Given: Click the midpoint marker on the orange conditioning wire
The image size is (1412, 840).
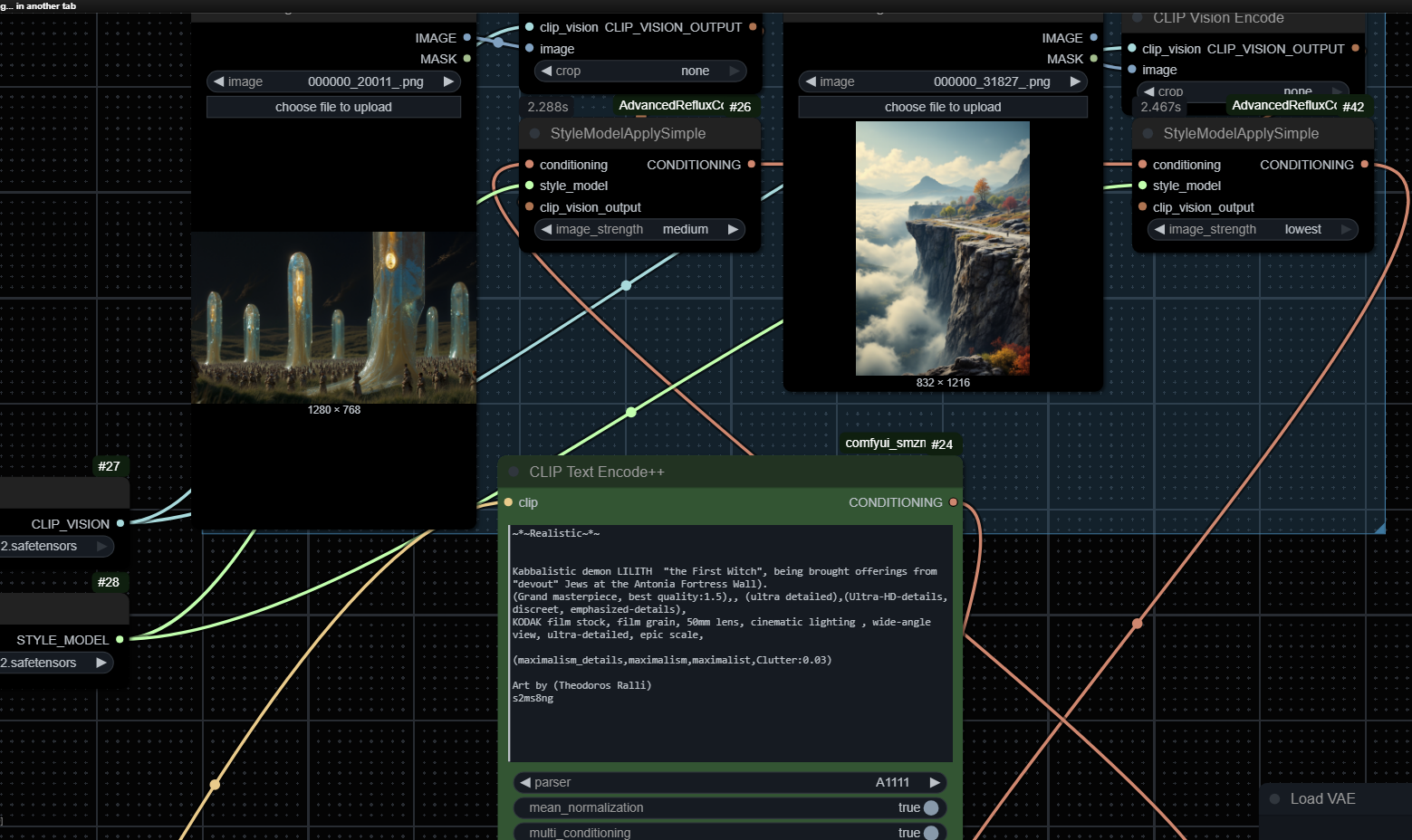Looking at the screenshot, I should 1138,624.
